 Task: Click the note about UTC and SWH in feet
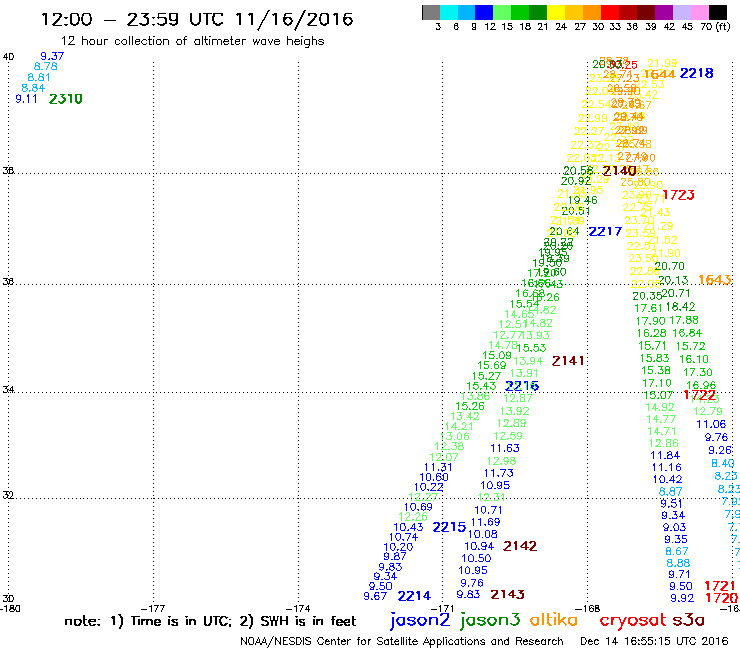[210, 621]
